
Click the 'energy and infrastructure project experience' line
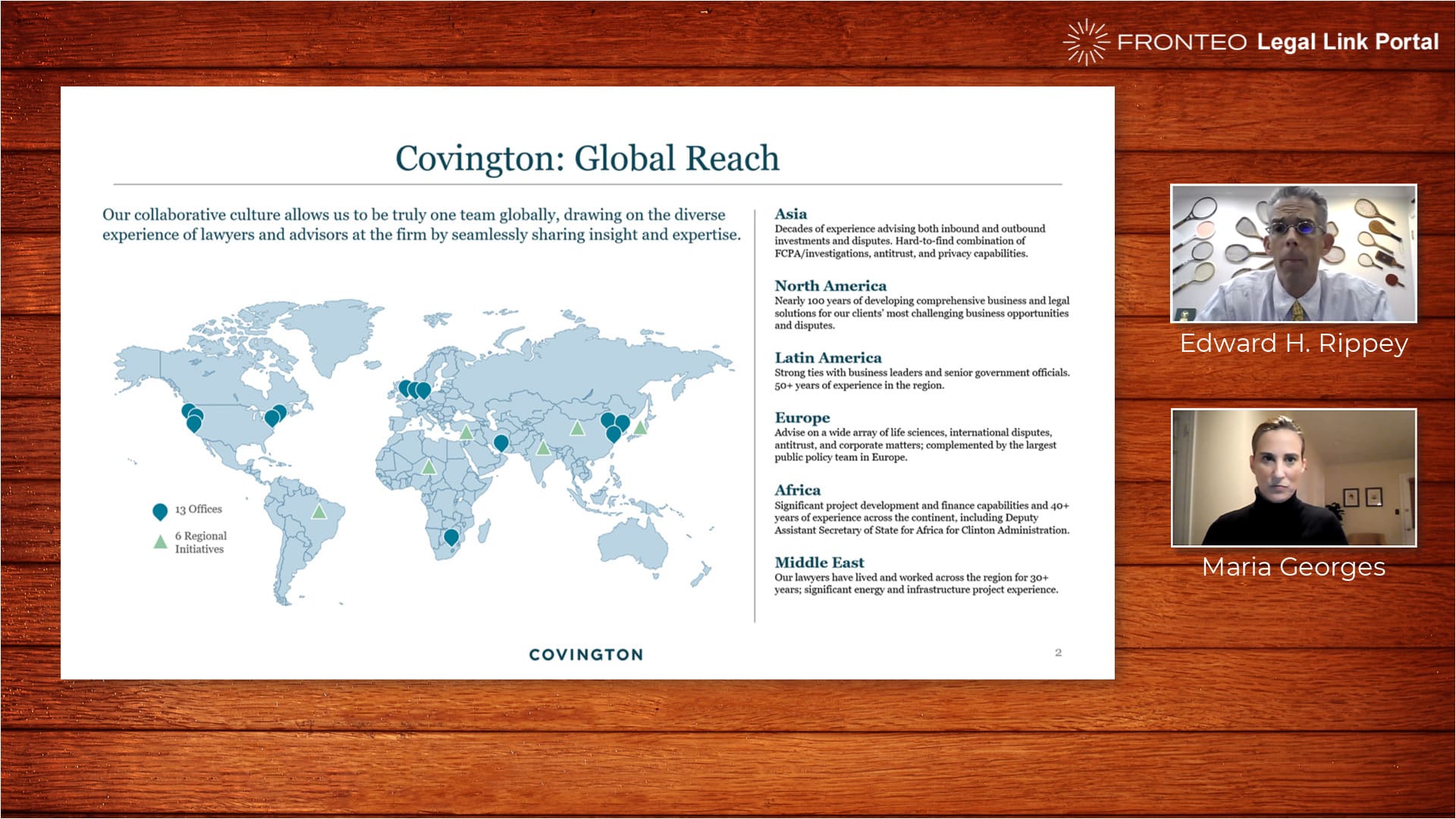point(916,589)
